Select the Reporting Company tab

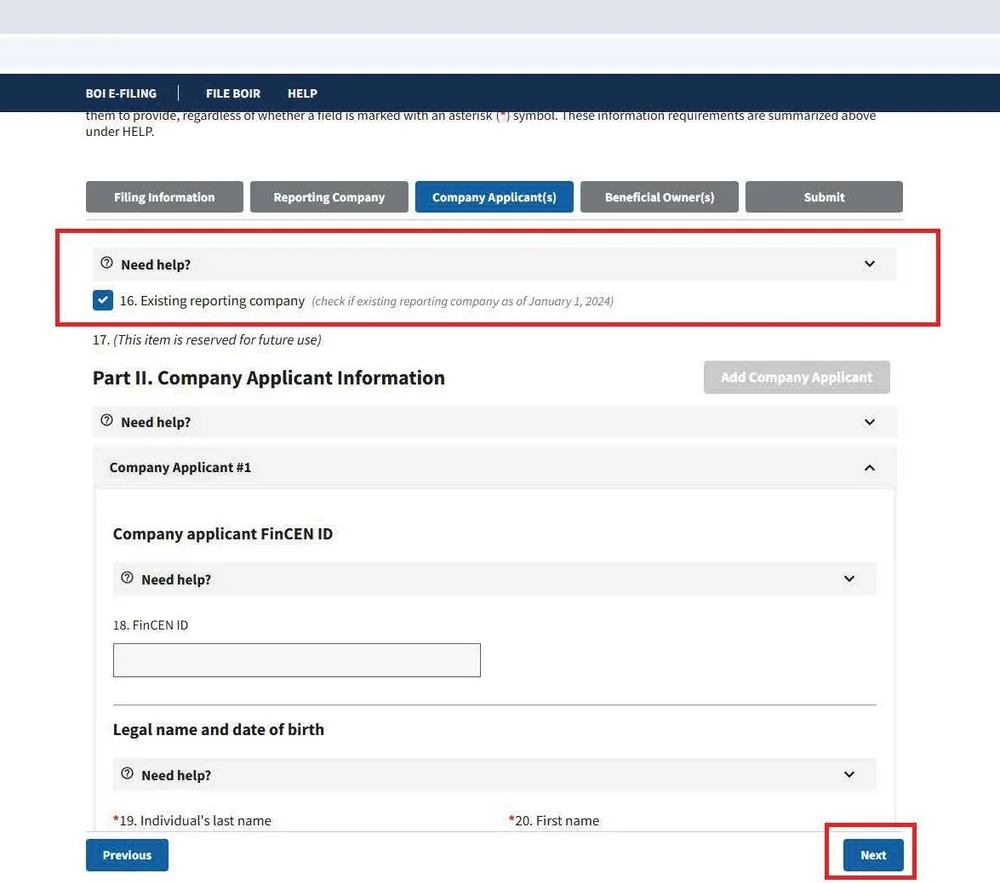(x=328, y=196)
